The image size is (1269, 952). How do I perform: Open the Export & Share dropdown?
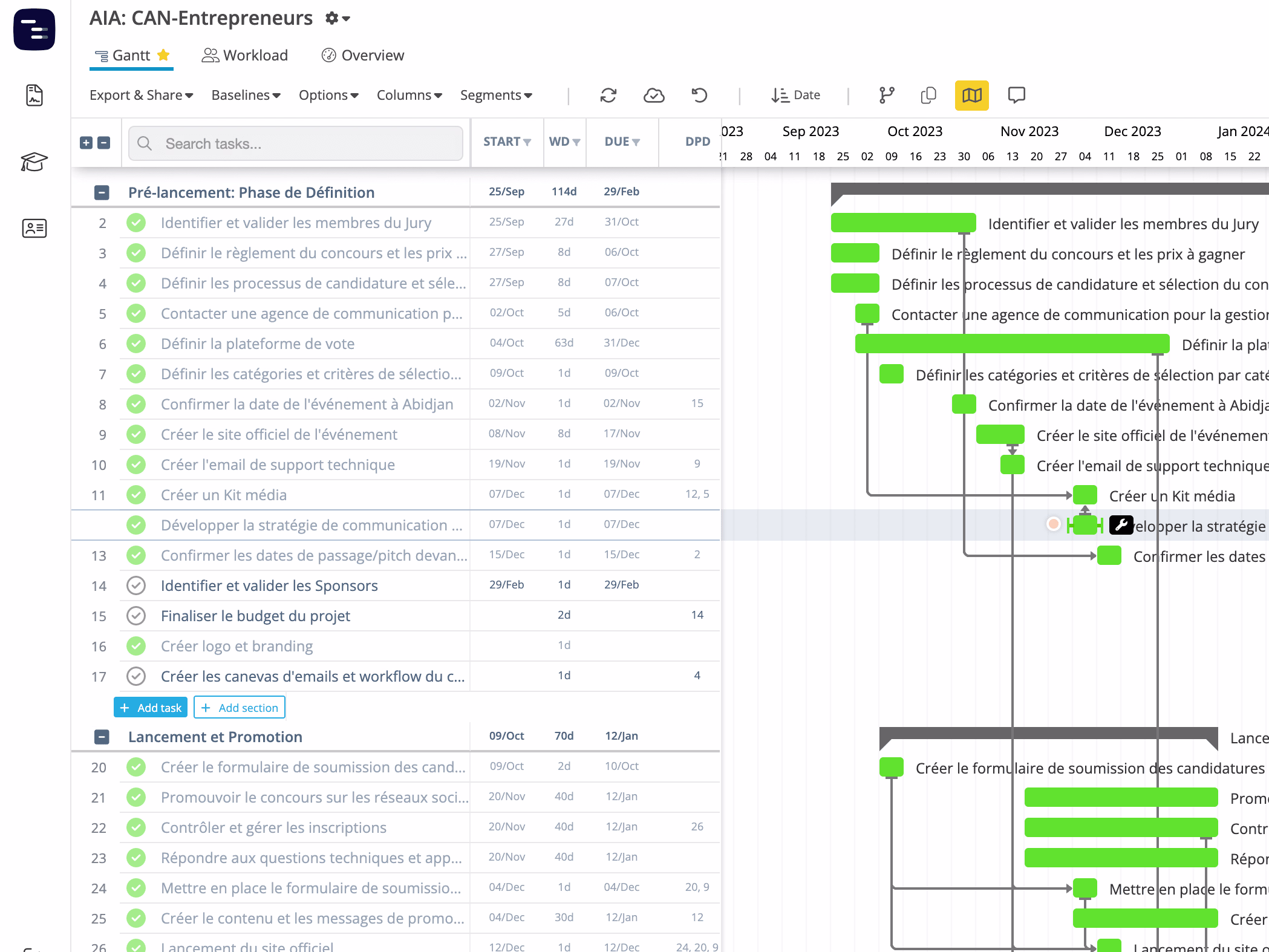click(x=141, y=96)
